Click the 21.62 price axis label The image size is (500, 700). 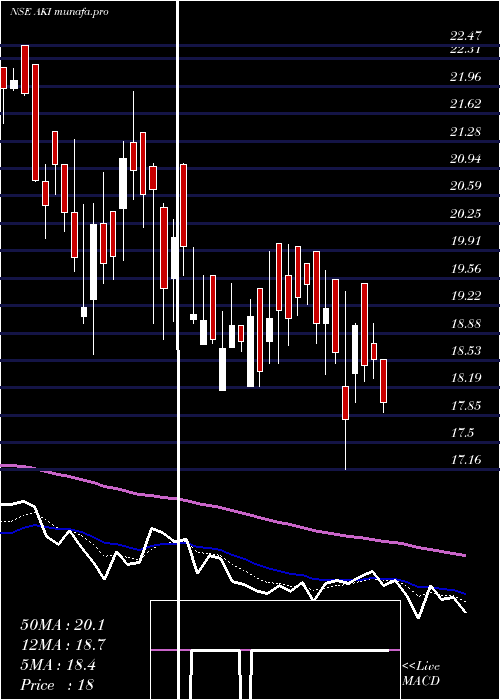pyautogui.click(x=466, y=104)
